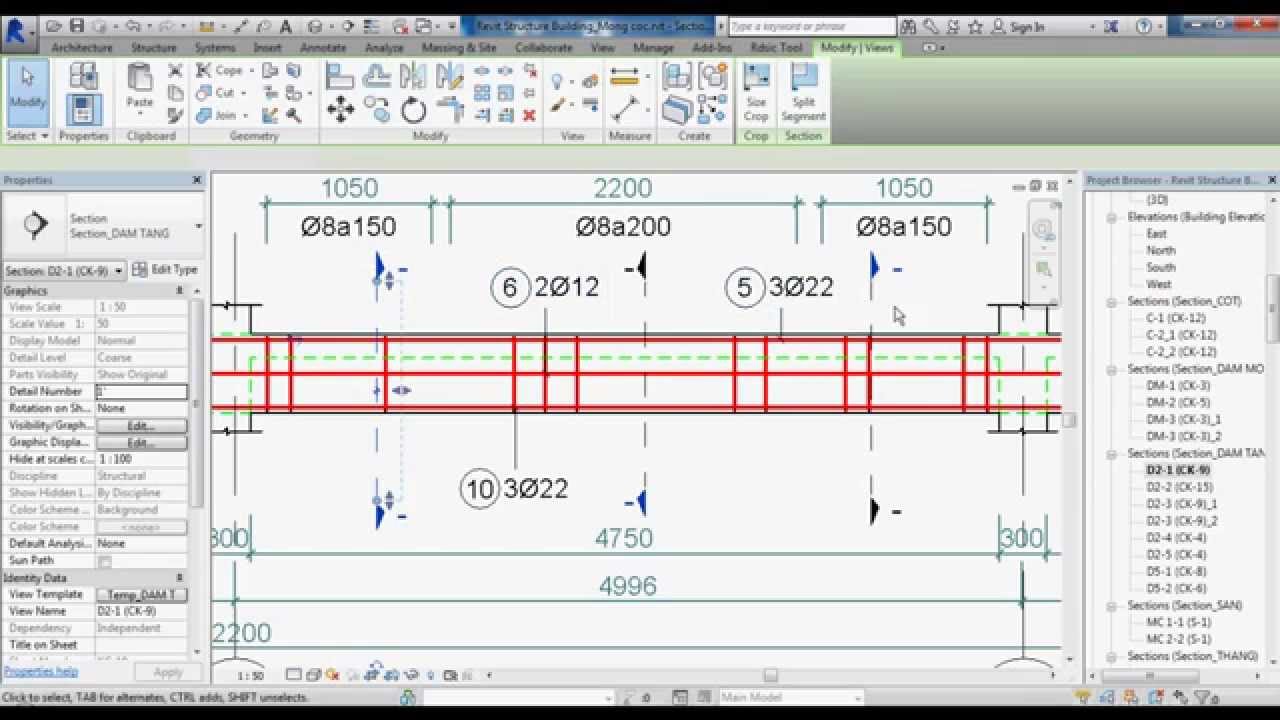Click the Detail Number input field

[141, 392]
